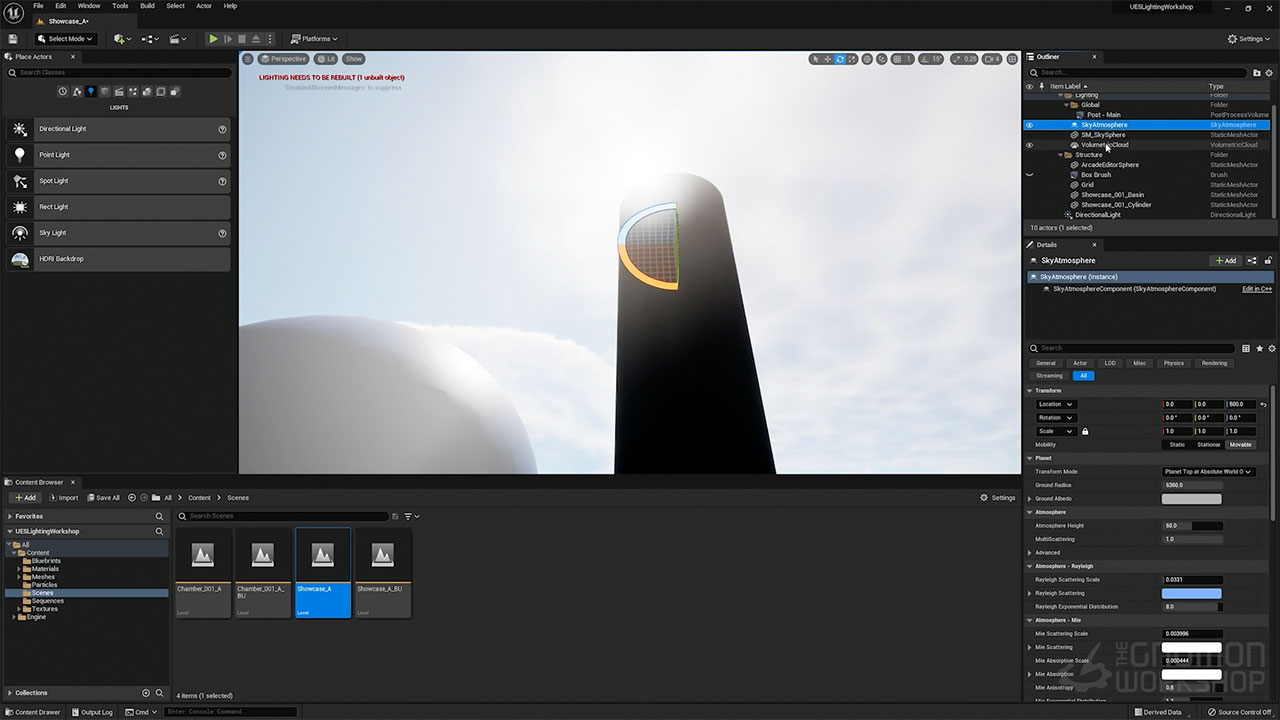The width and height of the screenshot is (1280, 720).
Task: Click the Save icon in the toolbar
Action: pyautogui.click(x=13, y=39)
